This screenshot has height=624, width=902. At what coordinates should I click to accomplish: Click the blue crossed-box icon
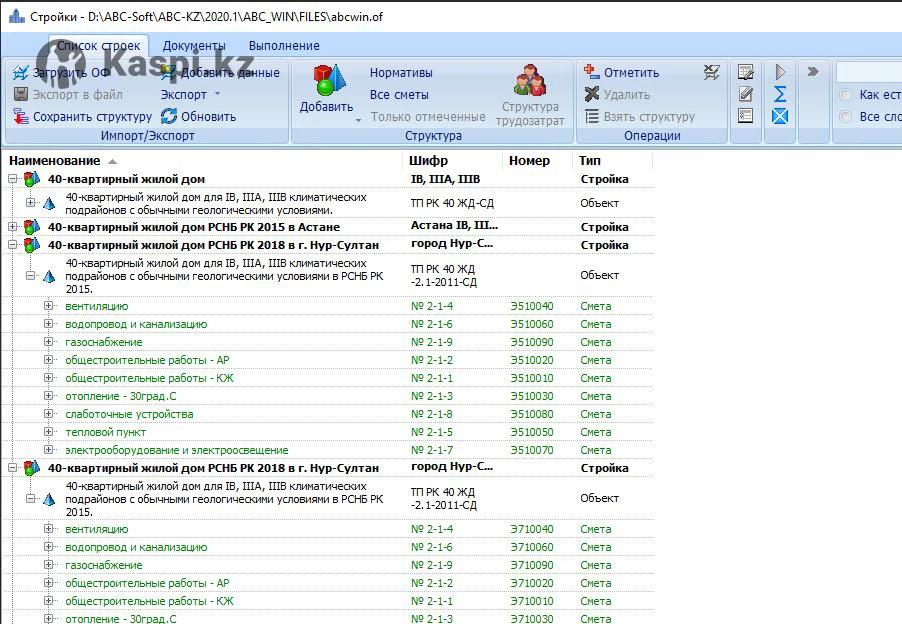[780, 116]
